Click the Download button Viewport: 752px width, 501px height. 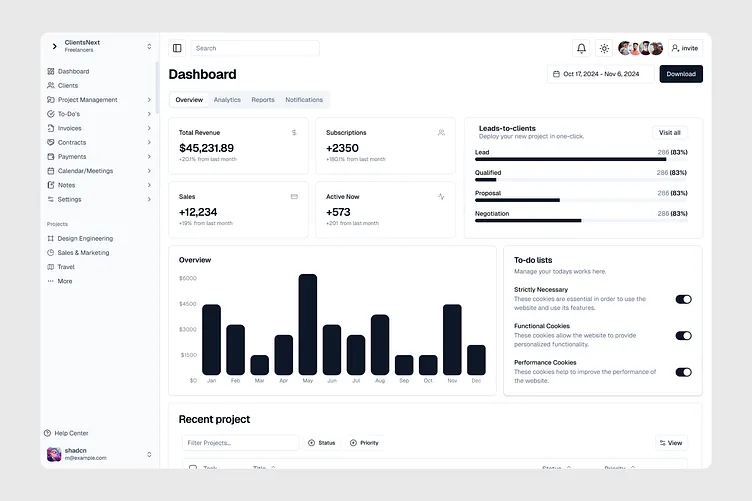681,74
